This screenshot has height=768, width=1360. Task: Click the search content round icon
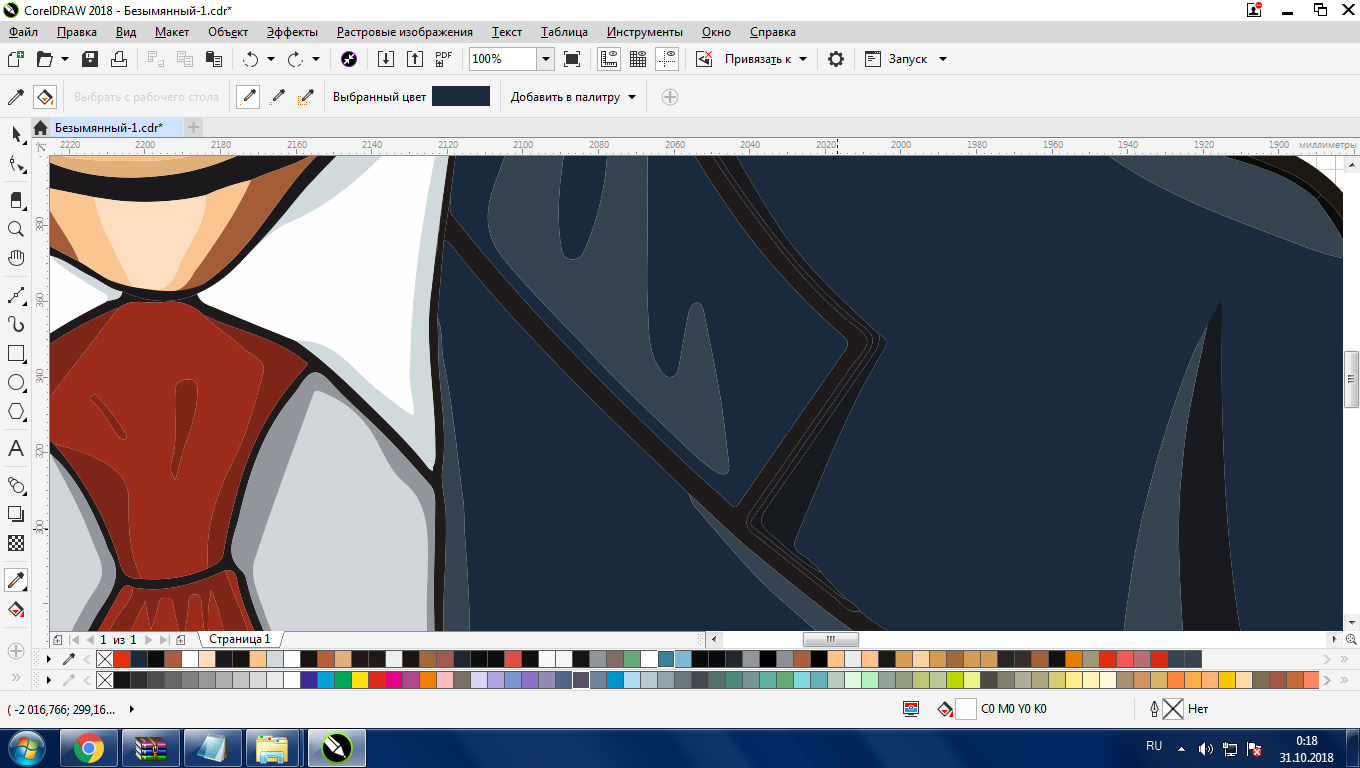click(x=349, y=59)
